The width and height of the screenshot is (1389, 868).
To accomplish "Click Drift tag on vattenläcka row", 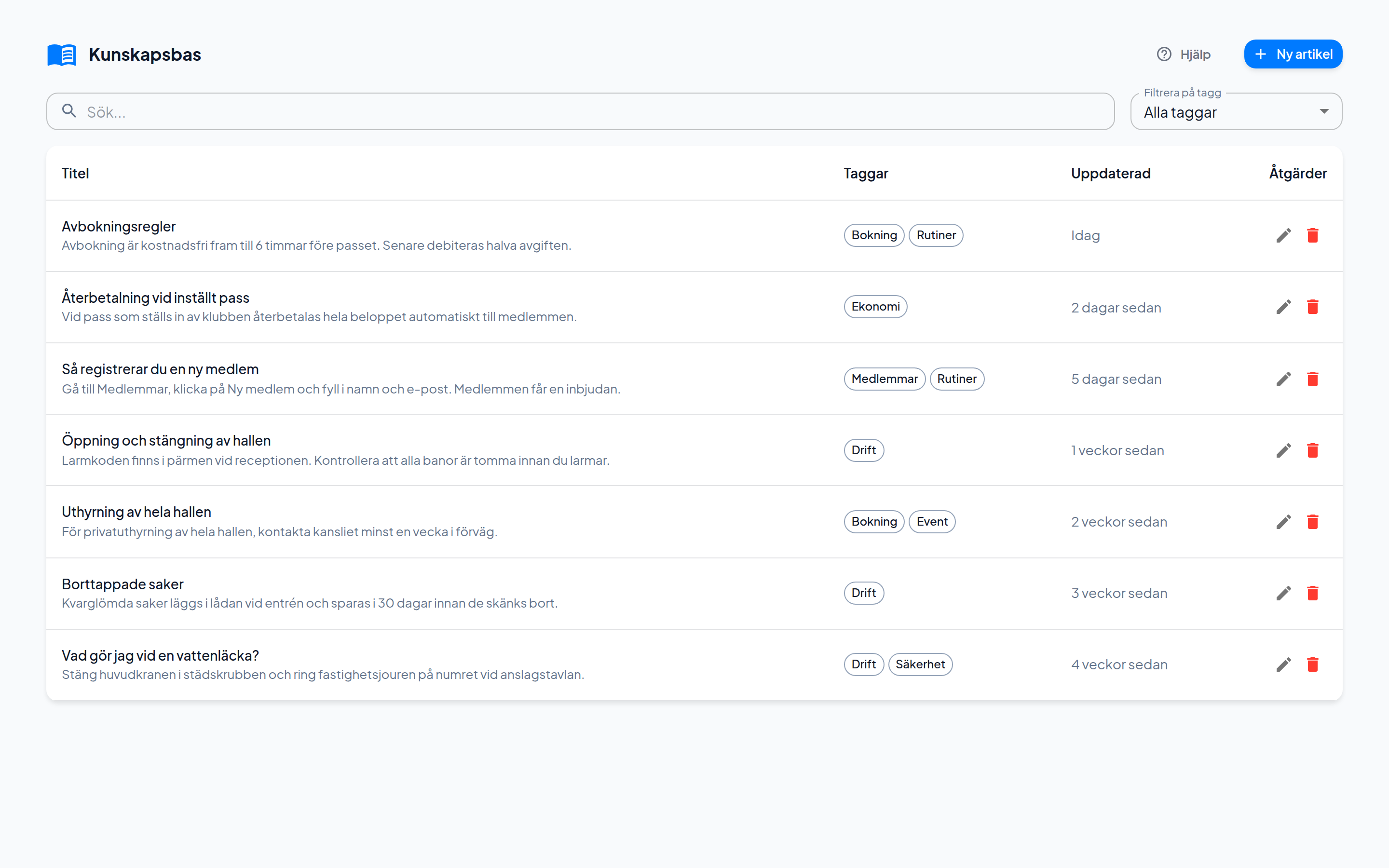I will [864, 664].
